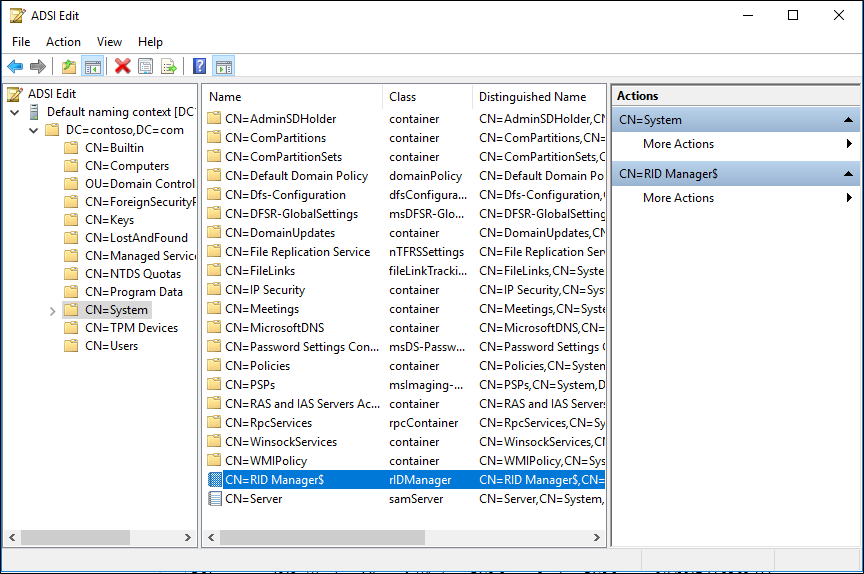Select the CN=Password Settings Container row
This screenshot has height=574, width=864.
tap(405, 346)
